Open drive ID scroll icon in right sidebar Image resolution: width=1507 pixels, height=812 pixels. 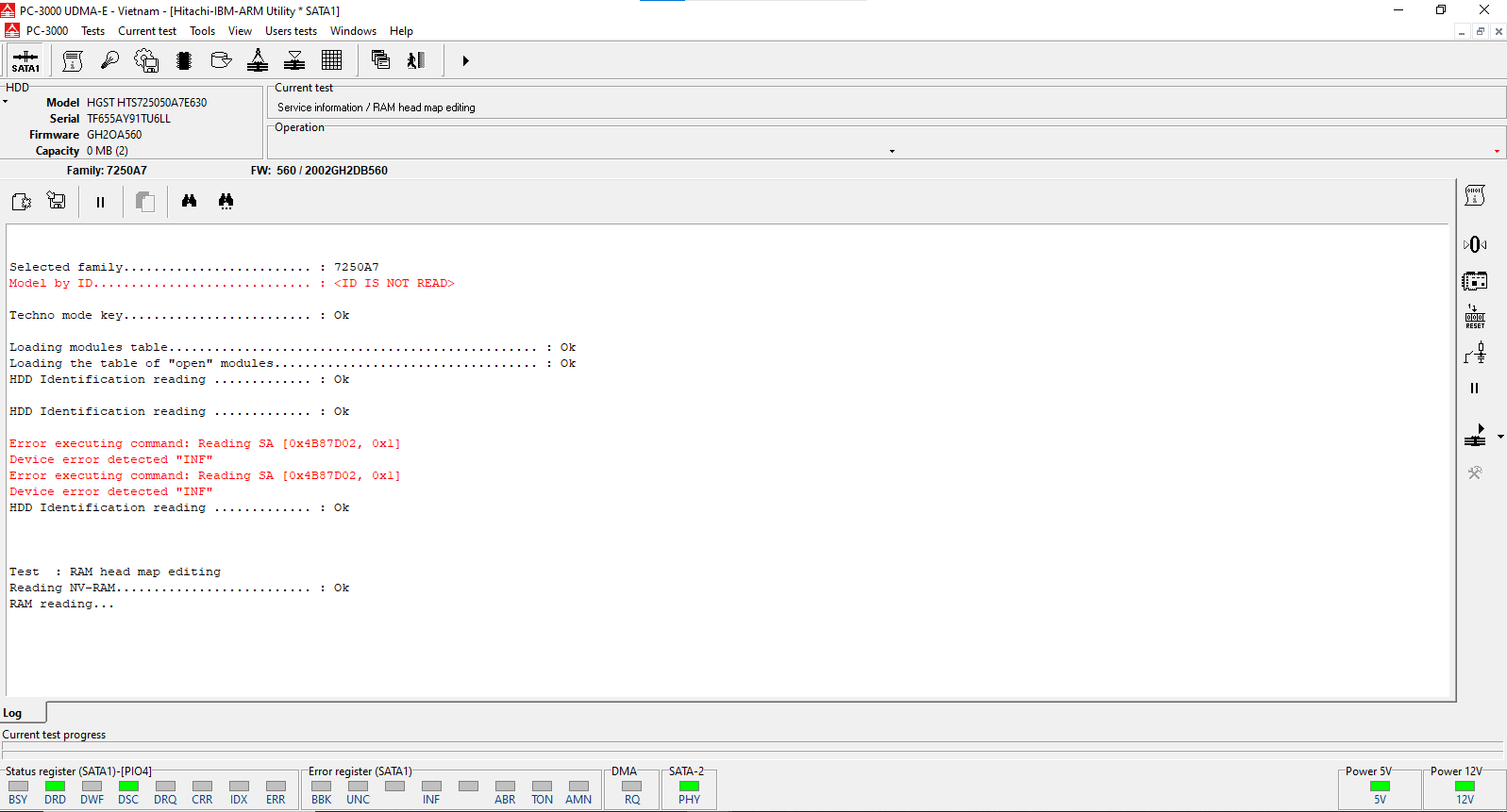[1475, 195]
